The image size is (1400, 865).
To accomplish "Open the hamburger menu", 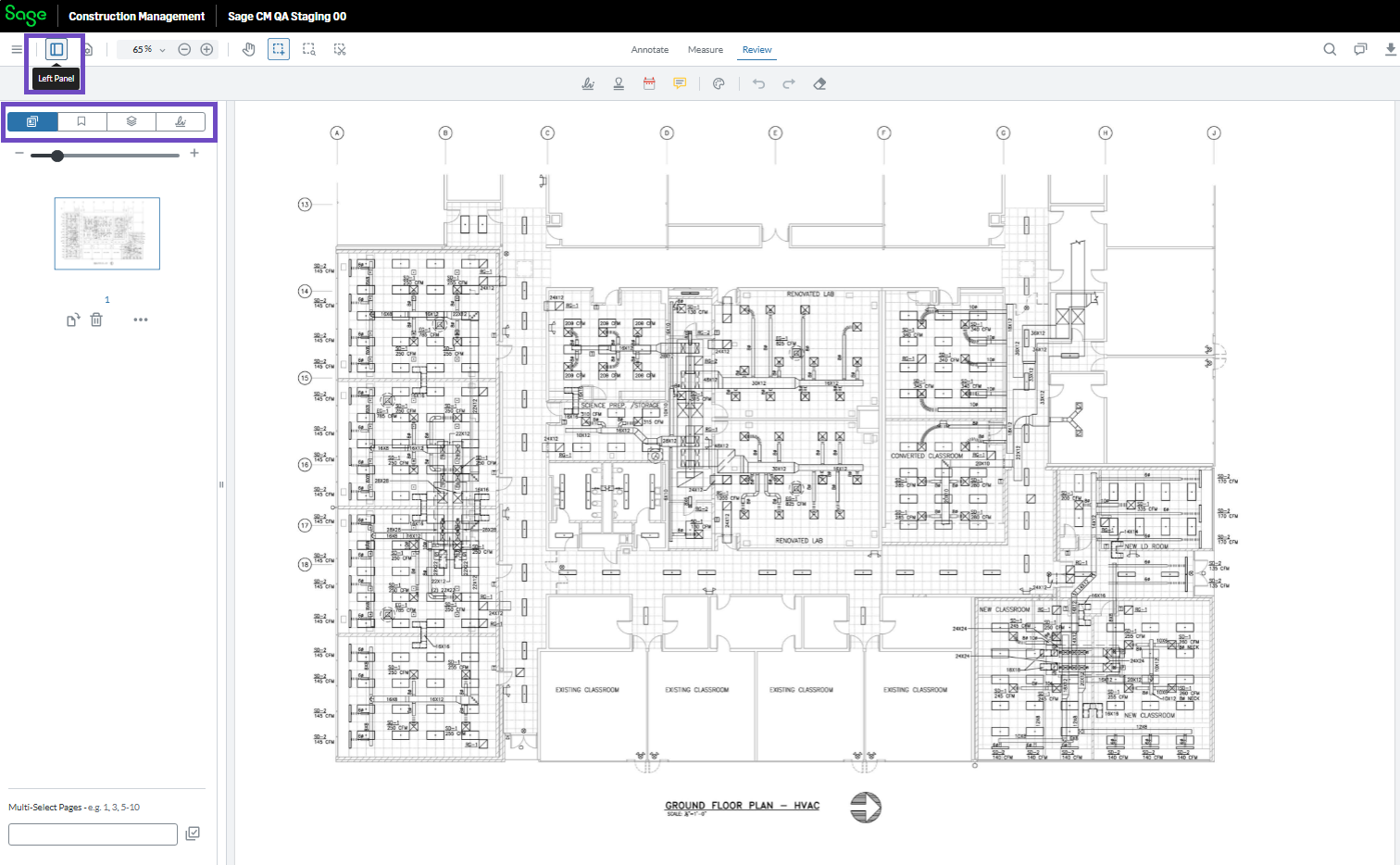I will click(x=17, y=49).
